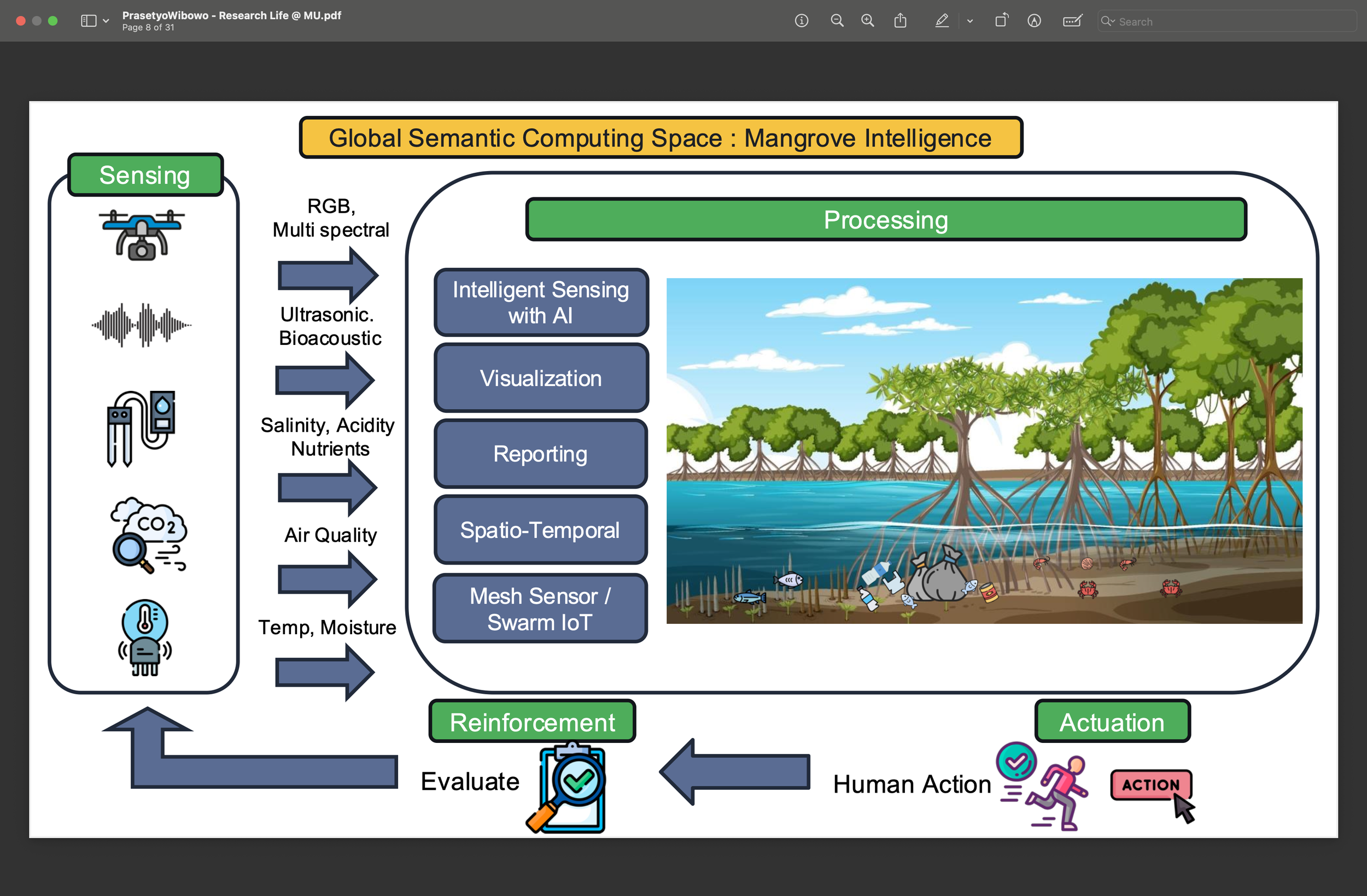Expand the sidebar view options chevron
This screenshot has height=896, width=1367.
[x=106, y=21]
